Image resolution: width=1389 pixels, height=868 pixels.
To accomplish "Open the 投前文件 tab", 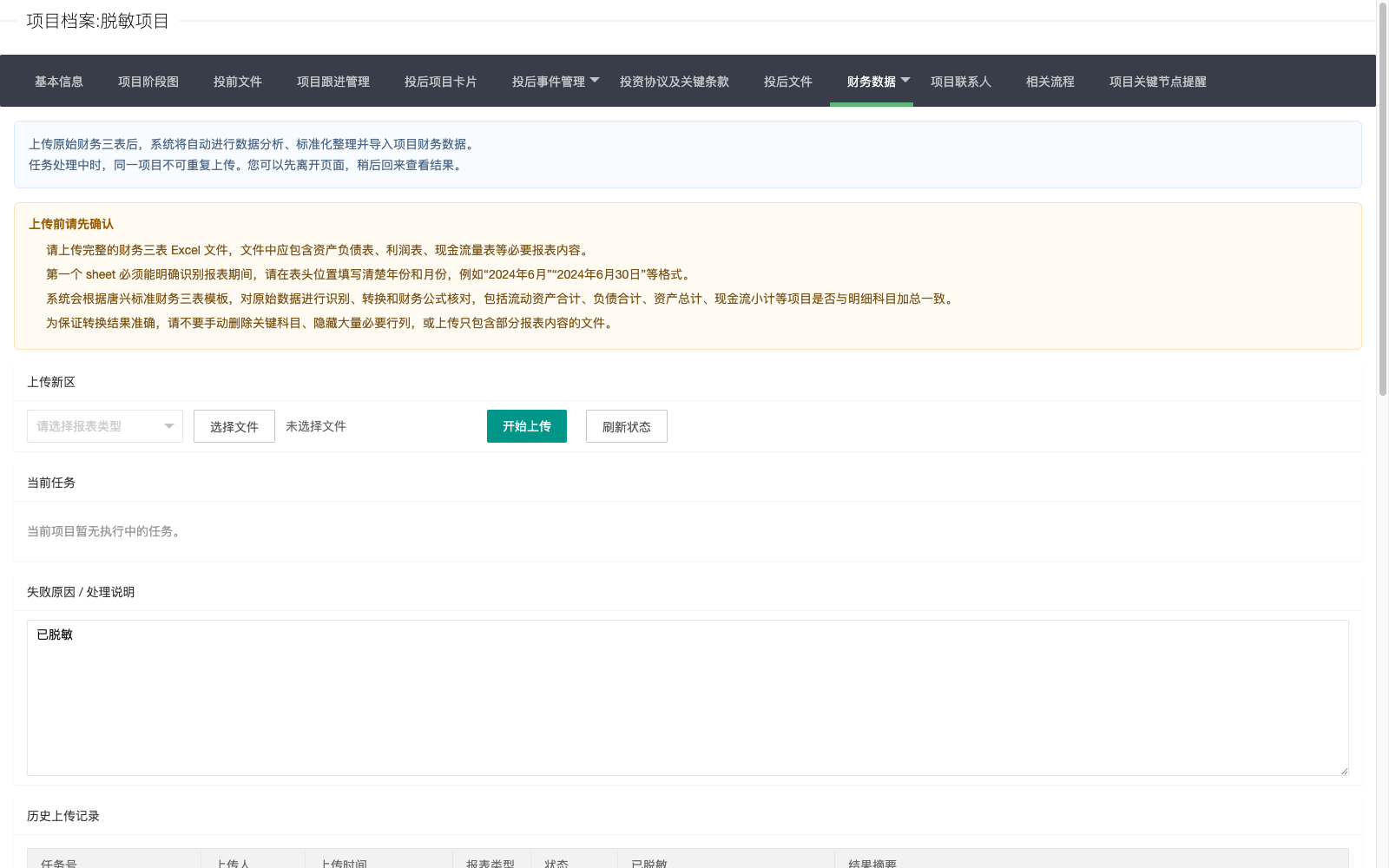I will [238, 82].
